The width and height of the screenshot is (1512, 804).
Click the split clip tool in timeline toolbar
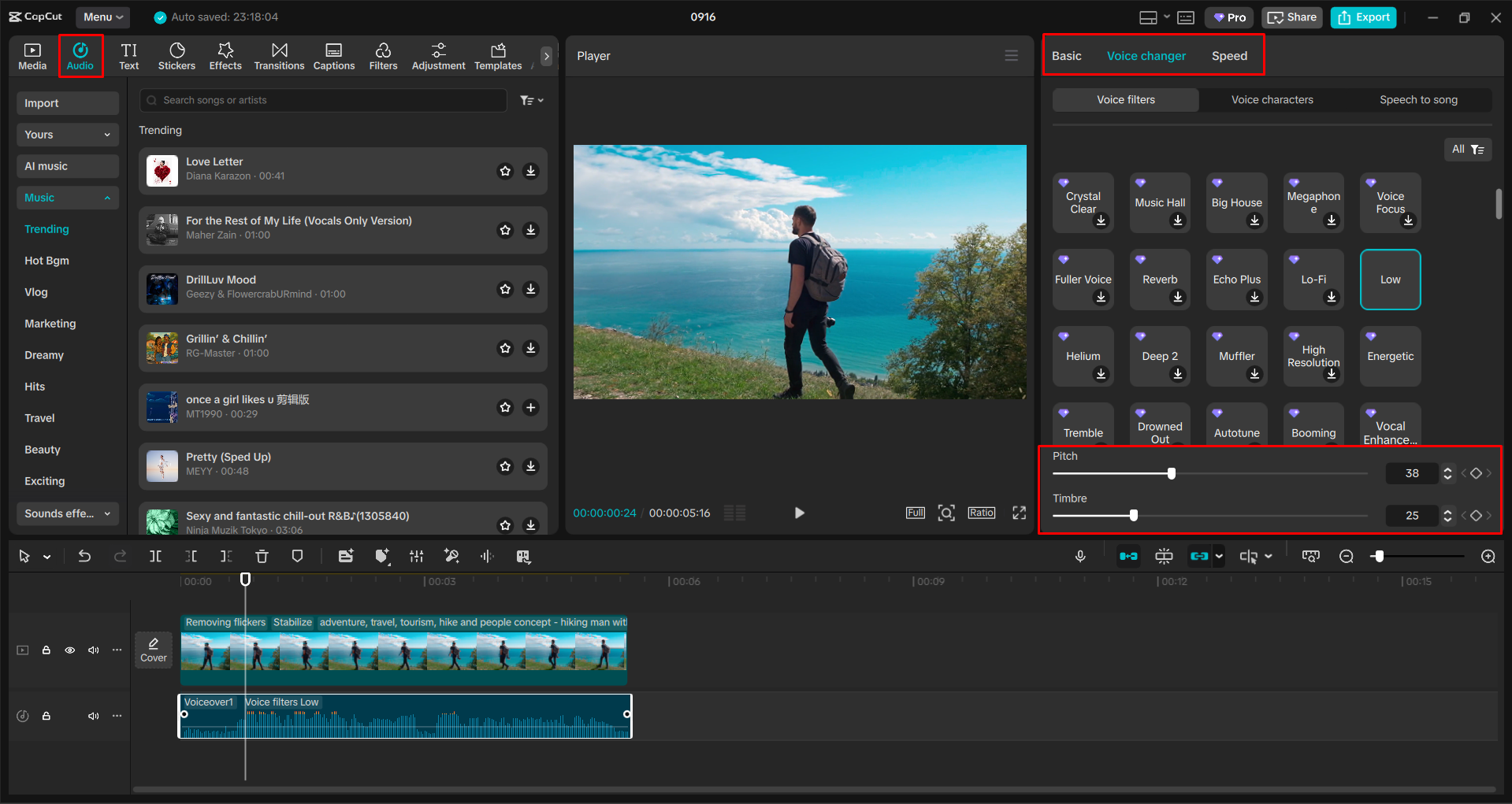(x=155, y=557)
